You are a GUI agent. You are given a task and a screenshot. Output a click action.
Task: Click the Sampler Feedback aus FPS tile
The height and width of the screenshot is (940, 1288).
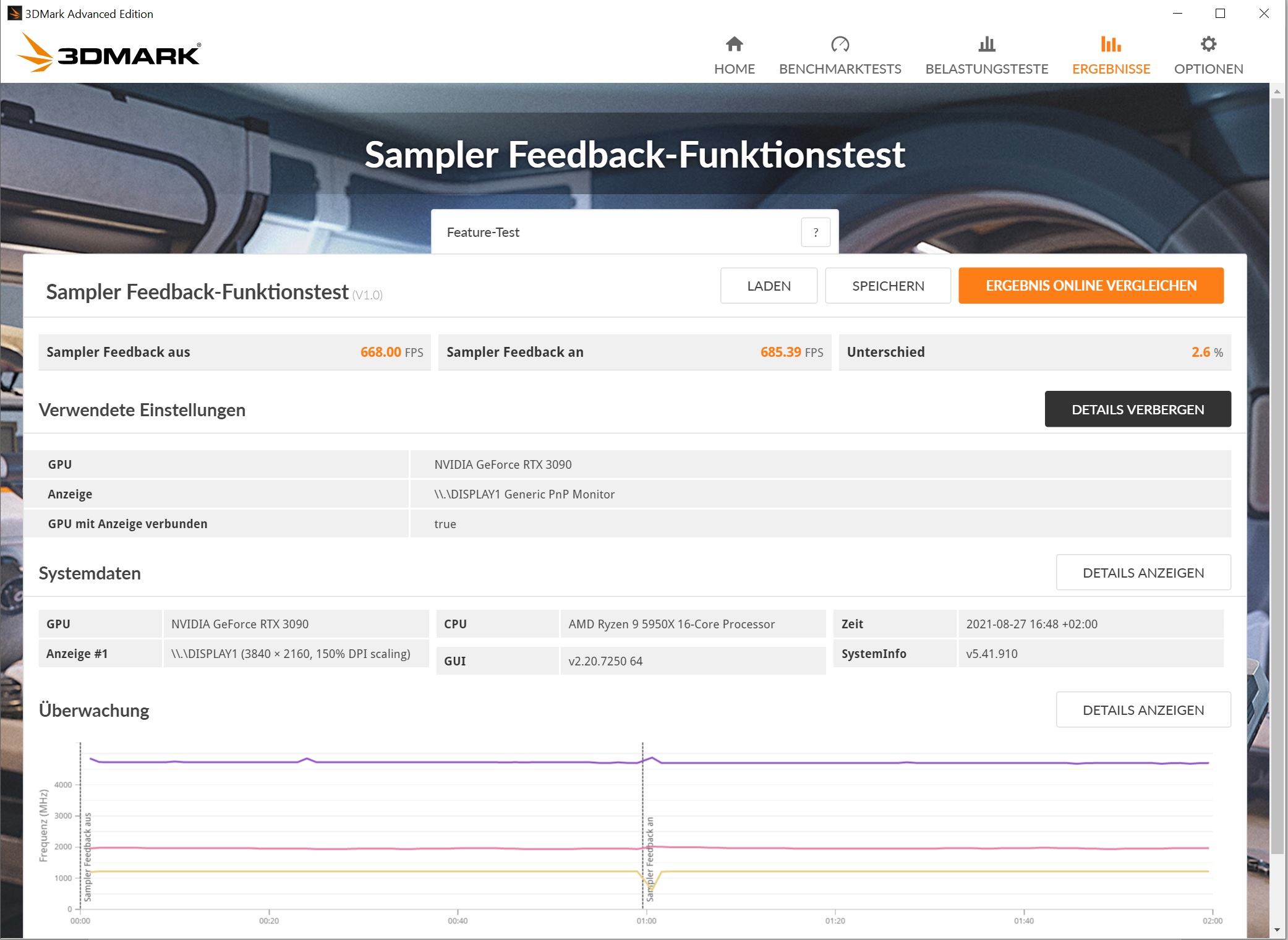click(234, 352)
